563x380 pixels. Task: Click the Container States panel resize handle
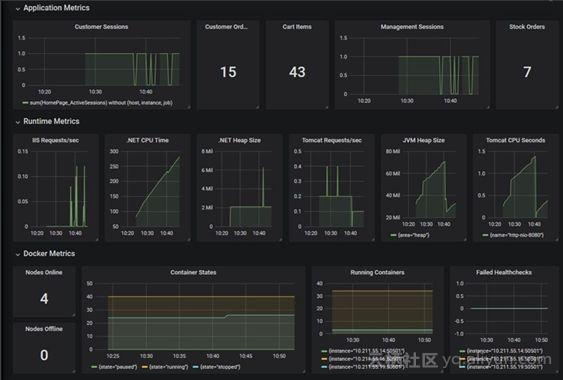coord(303,371)
